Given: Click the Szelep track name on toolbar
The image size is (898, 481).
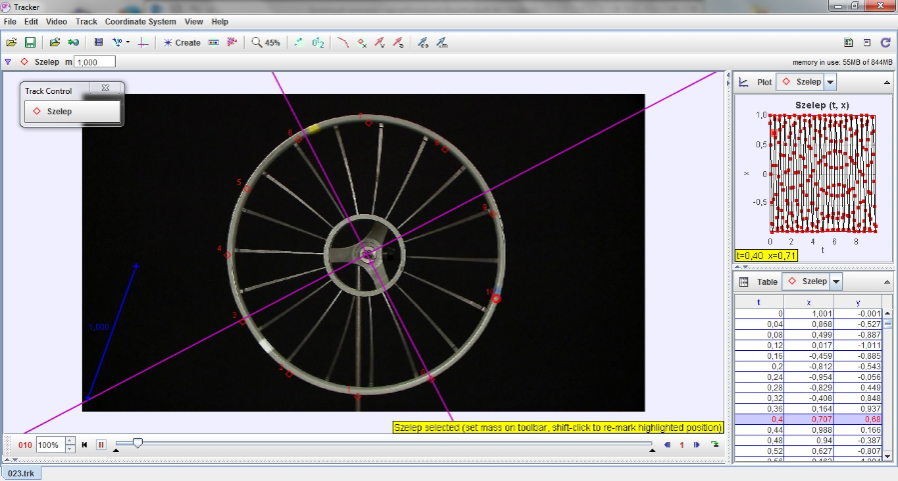Looking at the screenshot, I should 46,62.
